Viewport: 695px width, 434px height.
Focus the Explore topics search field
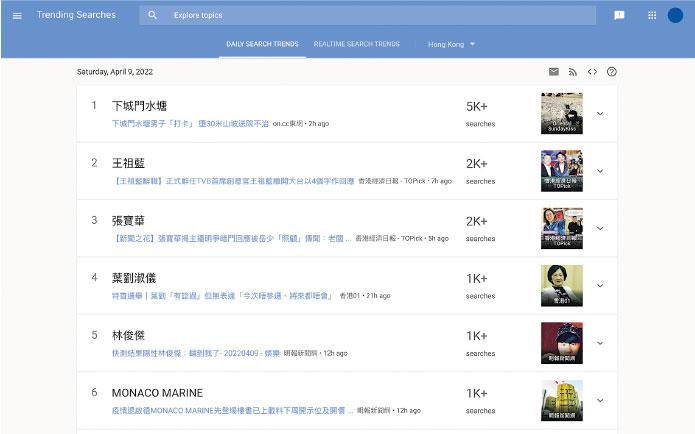tap(367, 15)
